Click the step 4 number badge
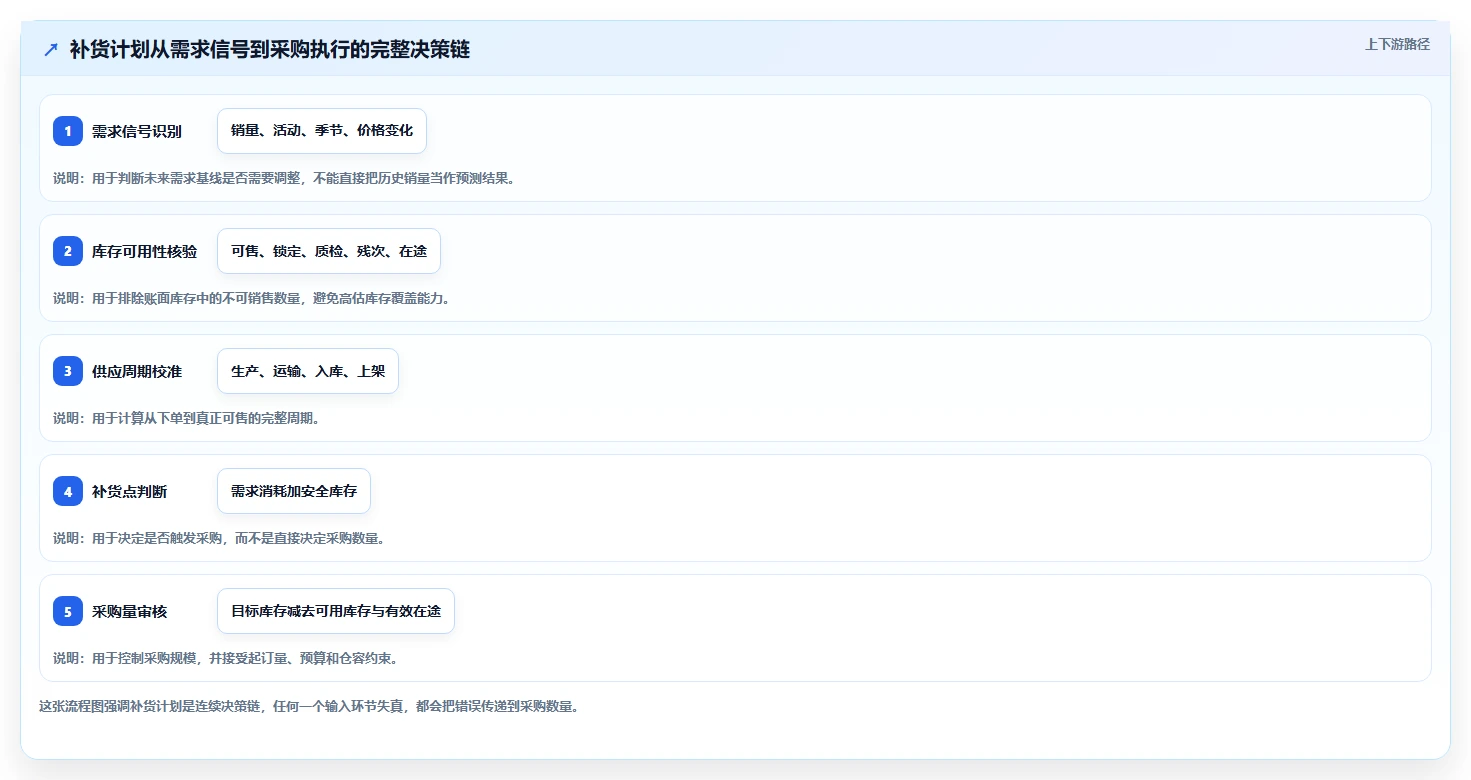Viewport: 1471px width, 780px height. tap(68, 491)
